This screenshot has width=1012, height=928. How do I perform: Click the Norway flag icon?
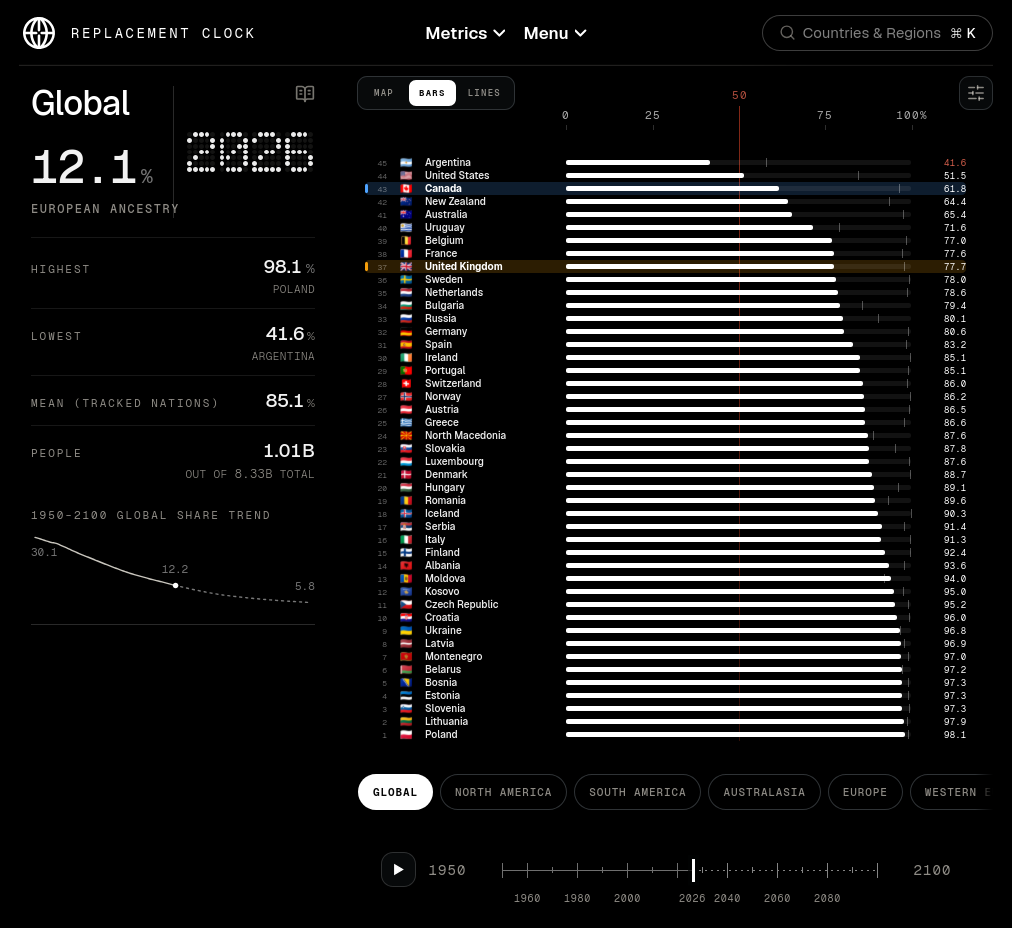406,396
